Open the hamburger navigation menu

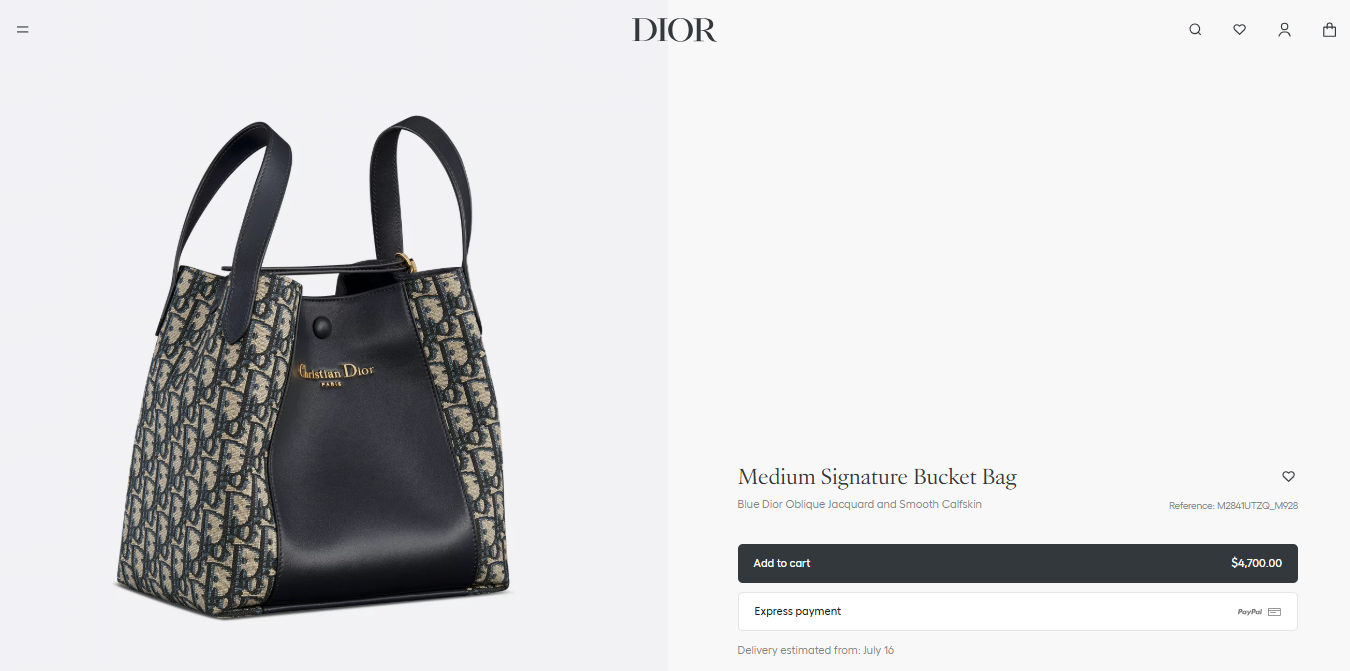[x=22, y=30]
